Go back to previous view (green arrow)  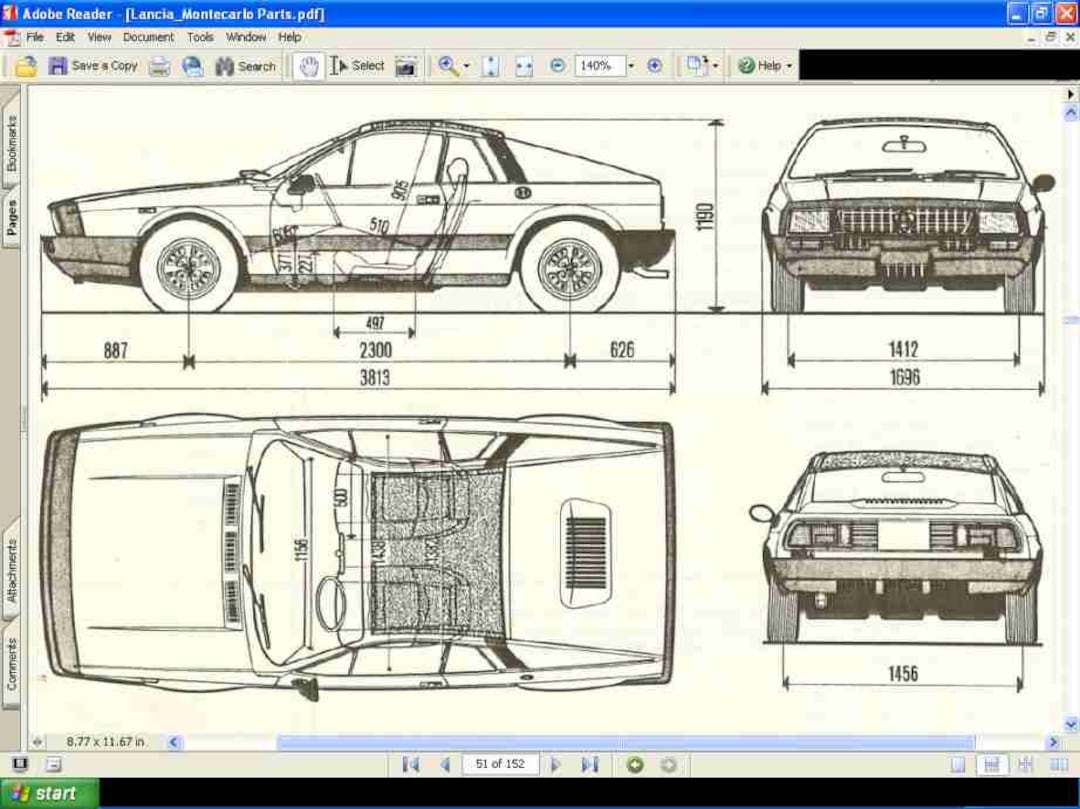[634, 764]
